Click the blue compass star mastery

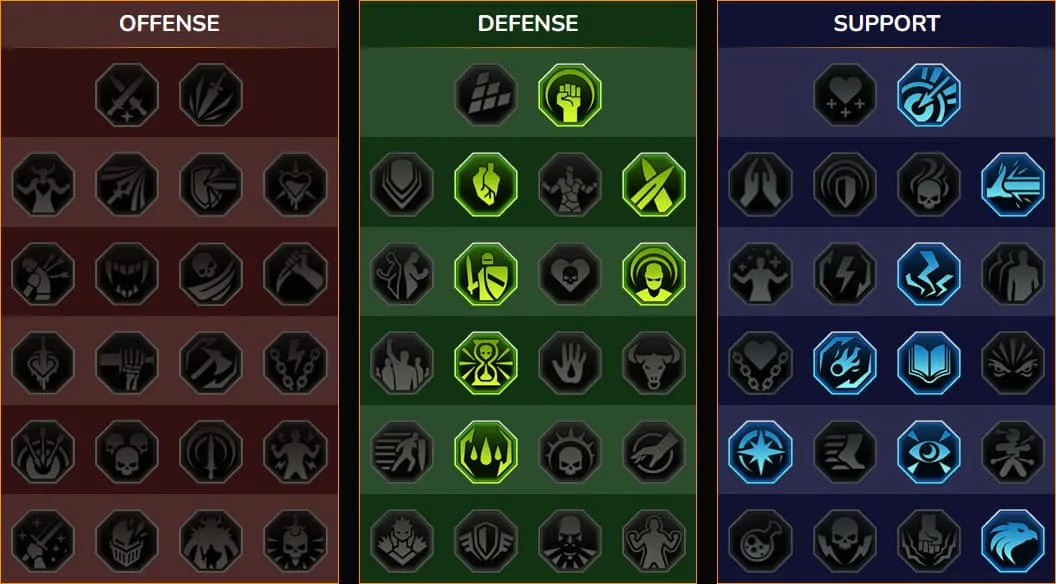760,452
